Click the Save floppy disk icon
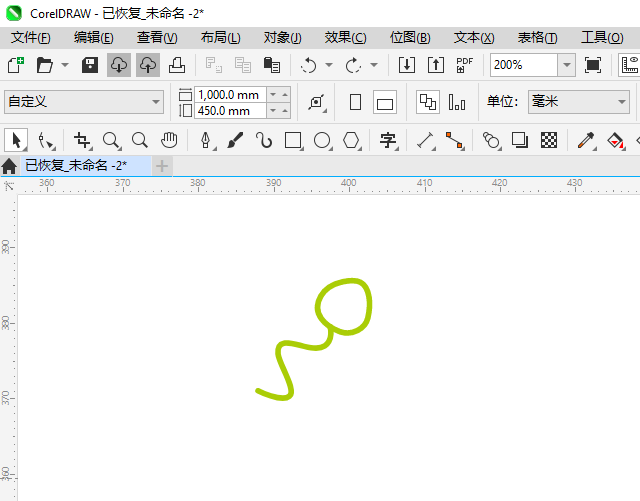 point(89,65)
